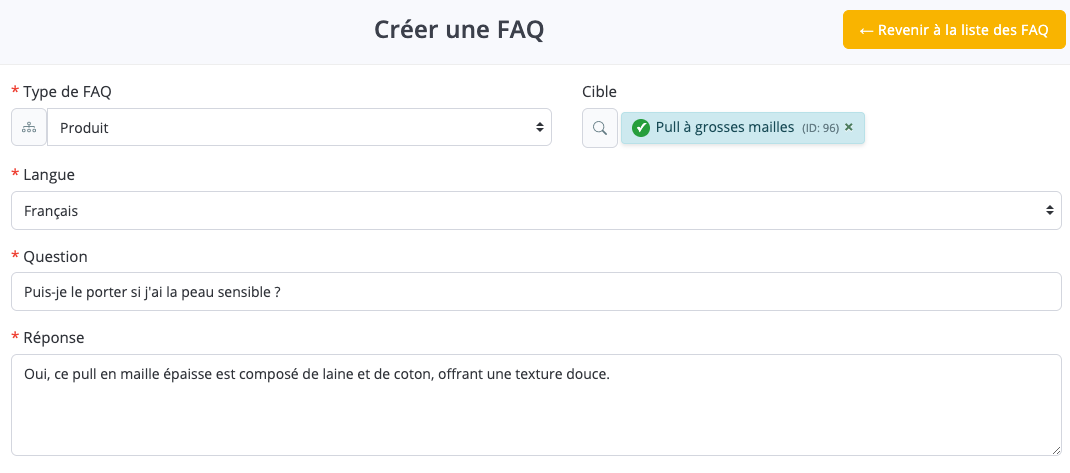
Task: Click the Cible field label
Action: (600, 92)
